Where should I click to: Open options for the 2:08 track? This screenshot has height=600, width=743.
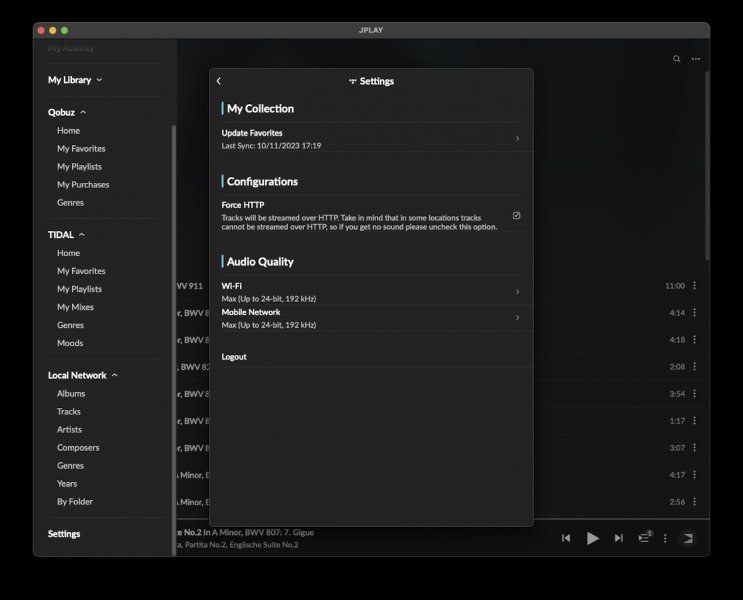[695, 366]
